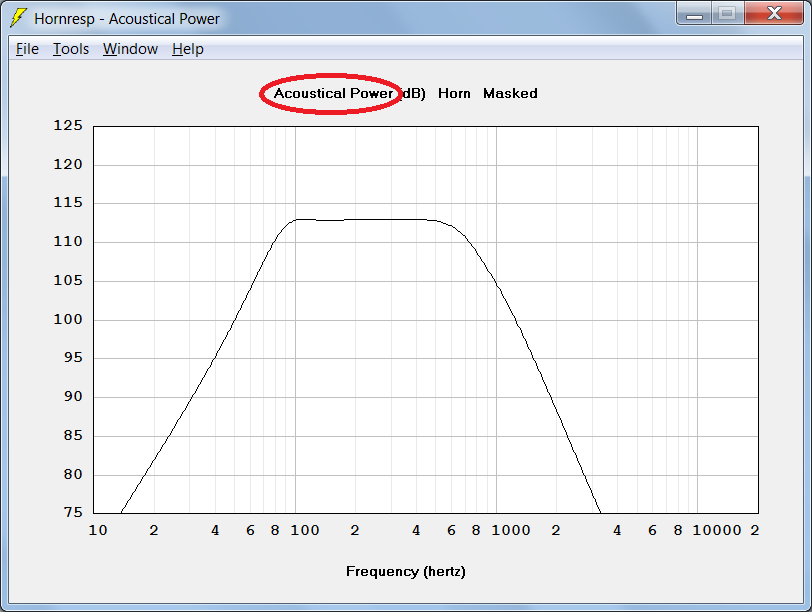Click the 1000 label on frequency axis
This screenshot has width=812, height=612.
pyautogui.click(x=511, y=530)
